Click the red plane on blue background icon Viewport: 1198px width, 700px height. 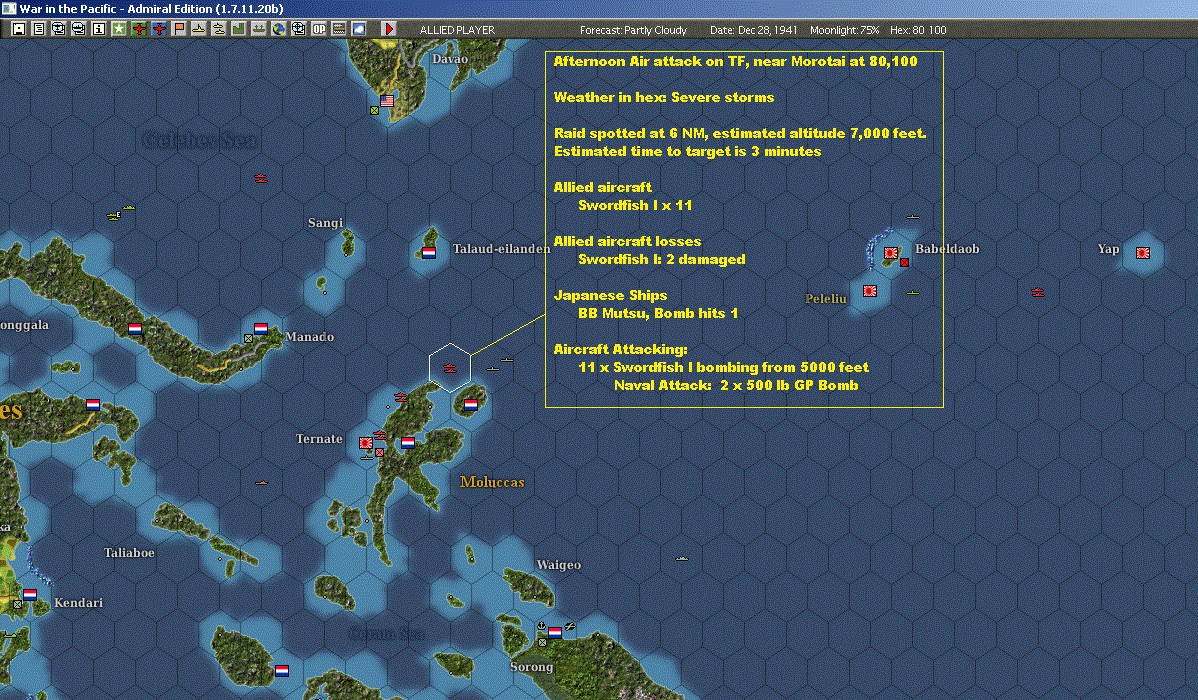pyautogui.click(x=159, y=29)
